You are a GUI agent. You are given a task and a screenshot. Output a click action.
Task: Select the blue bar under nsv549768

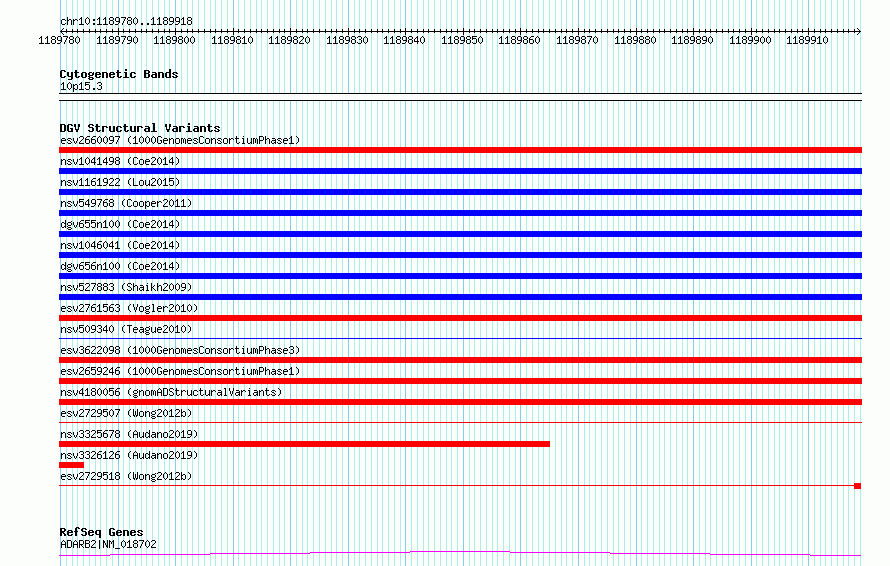(460, 213)
